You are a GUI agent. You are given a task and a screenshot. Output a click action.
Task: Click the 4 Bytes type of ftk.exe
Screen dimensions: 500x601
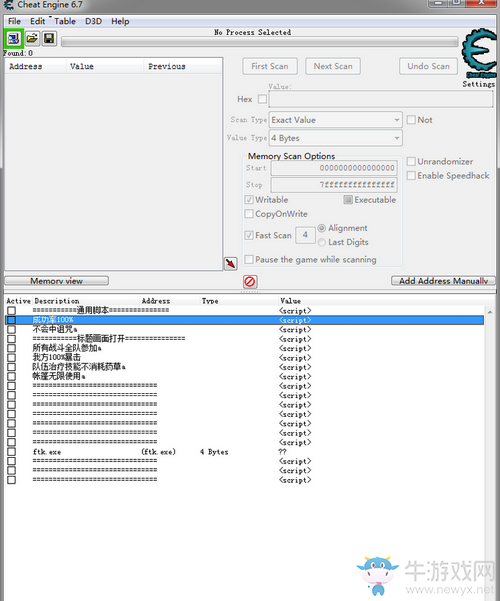(x=214, y=452)
